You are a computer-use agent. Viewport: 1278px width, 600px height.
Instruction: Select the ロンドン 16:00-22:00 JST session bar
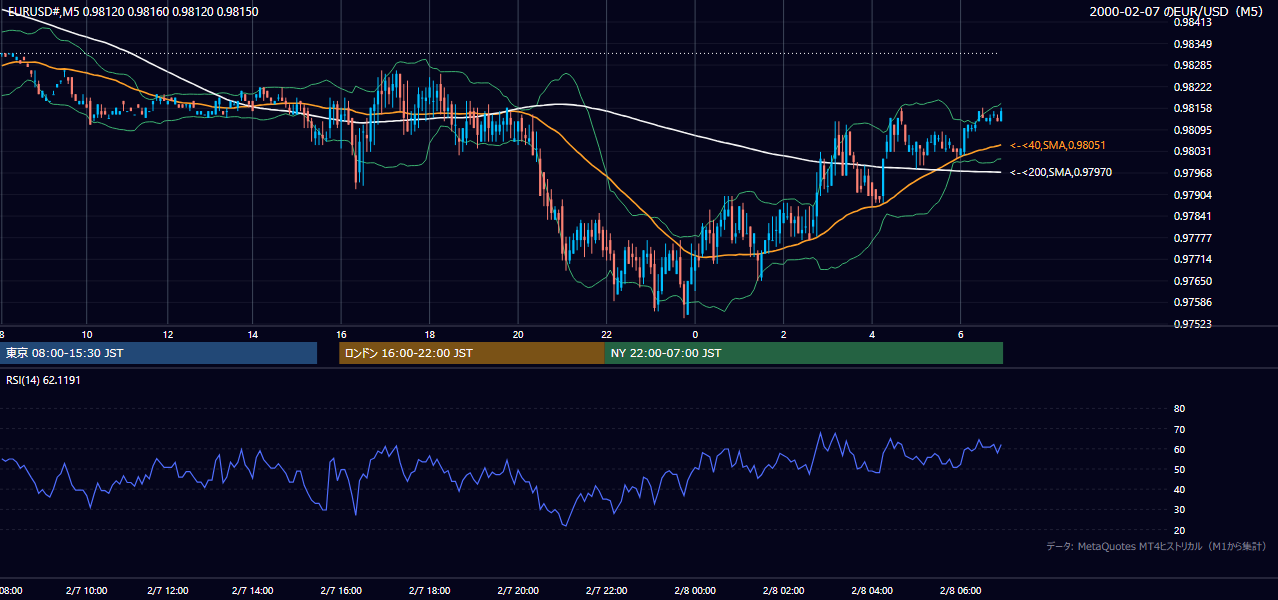pos(471,353)
